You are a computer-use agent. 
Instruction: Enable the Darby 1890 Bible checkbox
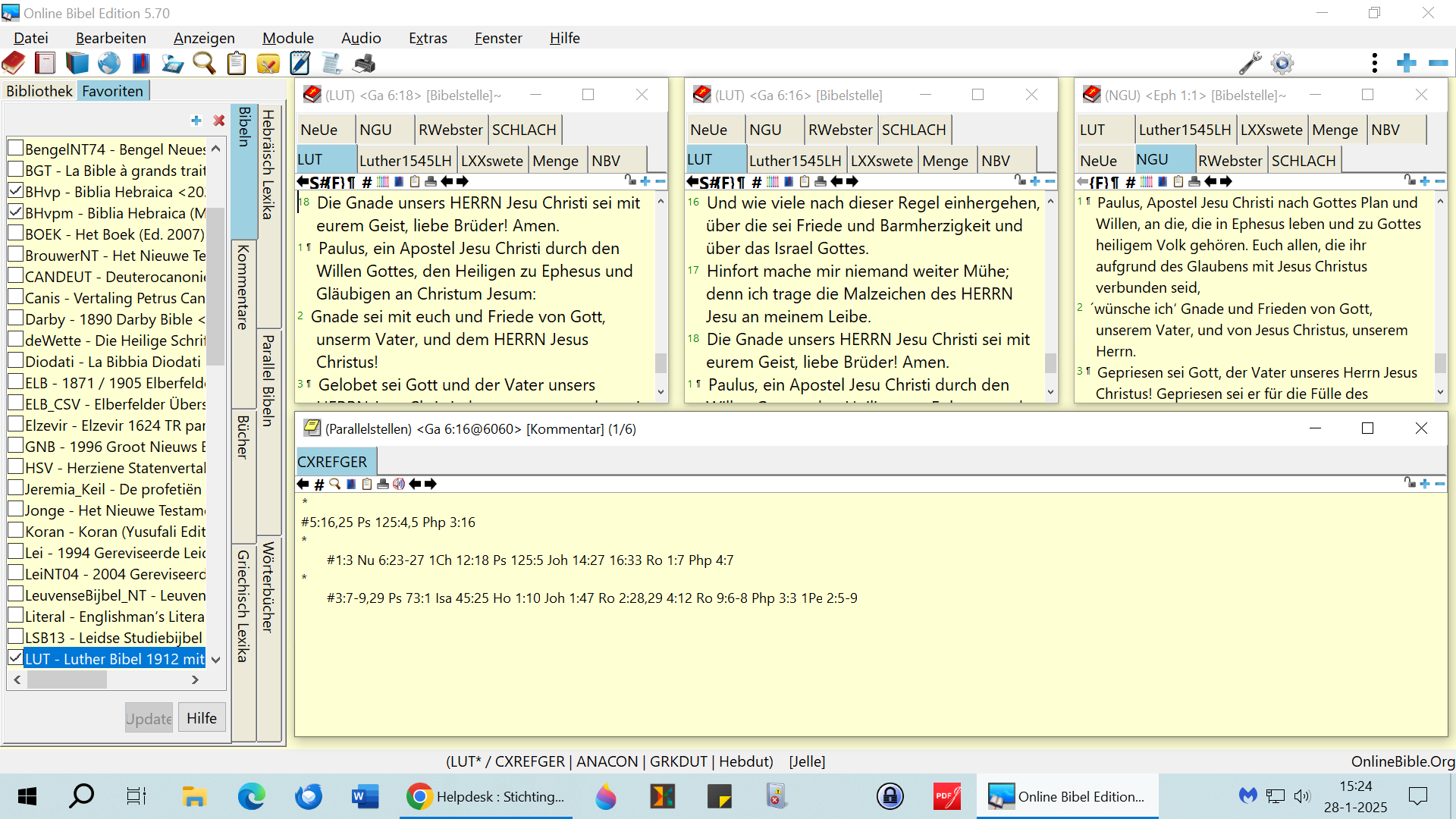(x=15, y=318)
